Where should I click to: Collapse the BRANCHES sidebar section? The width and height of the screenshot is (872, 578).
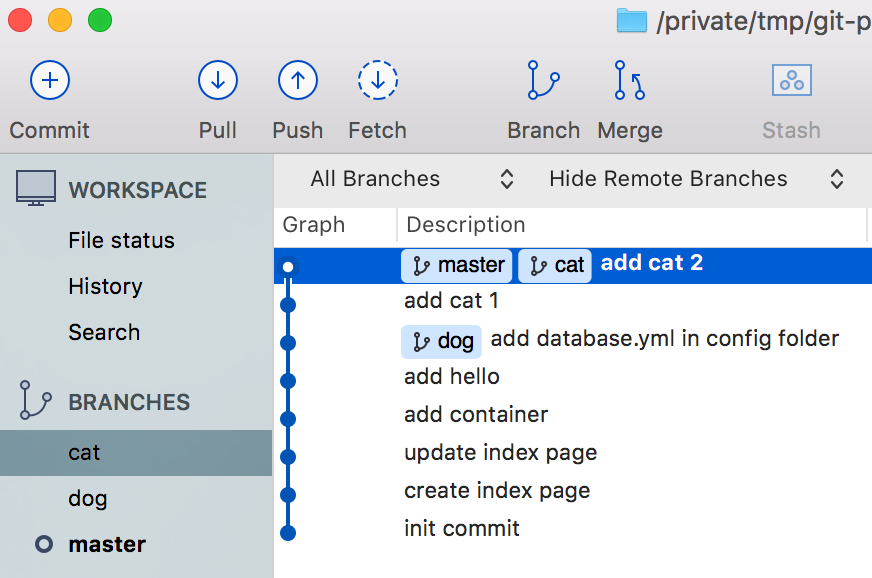tap(128, 402)
